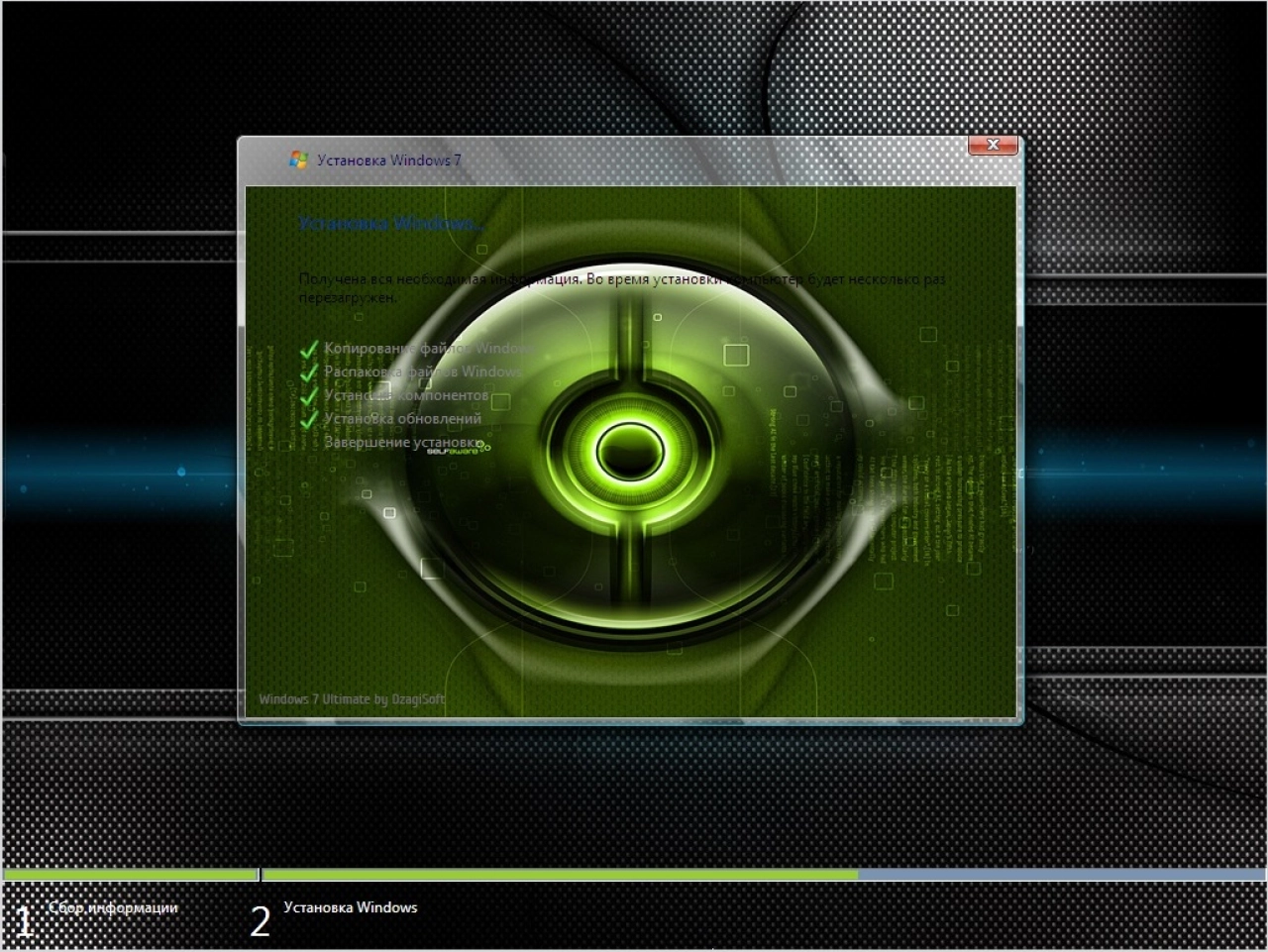The height and width of the screenshot is (952, 1268).
Task: Click "Windows 7 Ultimate by OzagiSoft" label
Action: [x=352, y=699]
